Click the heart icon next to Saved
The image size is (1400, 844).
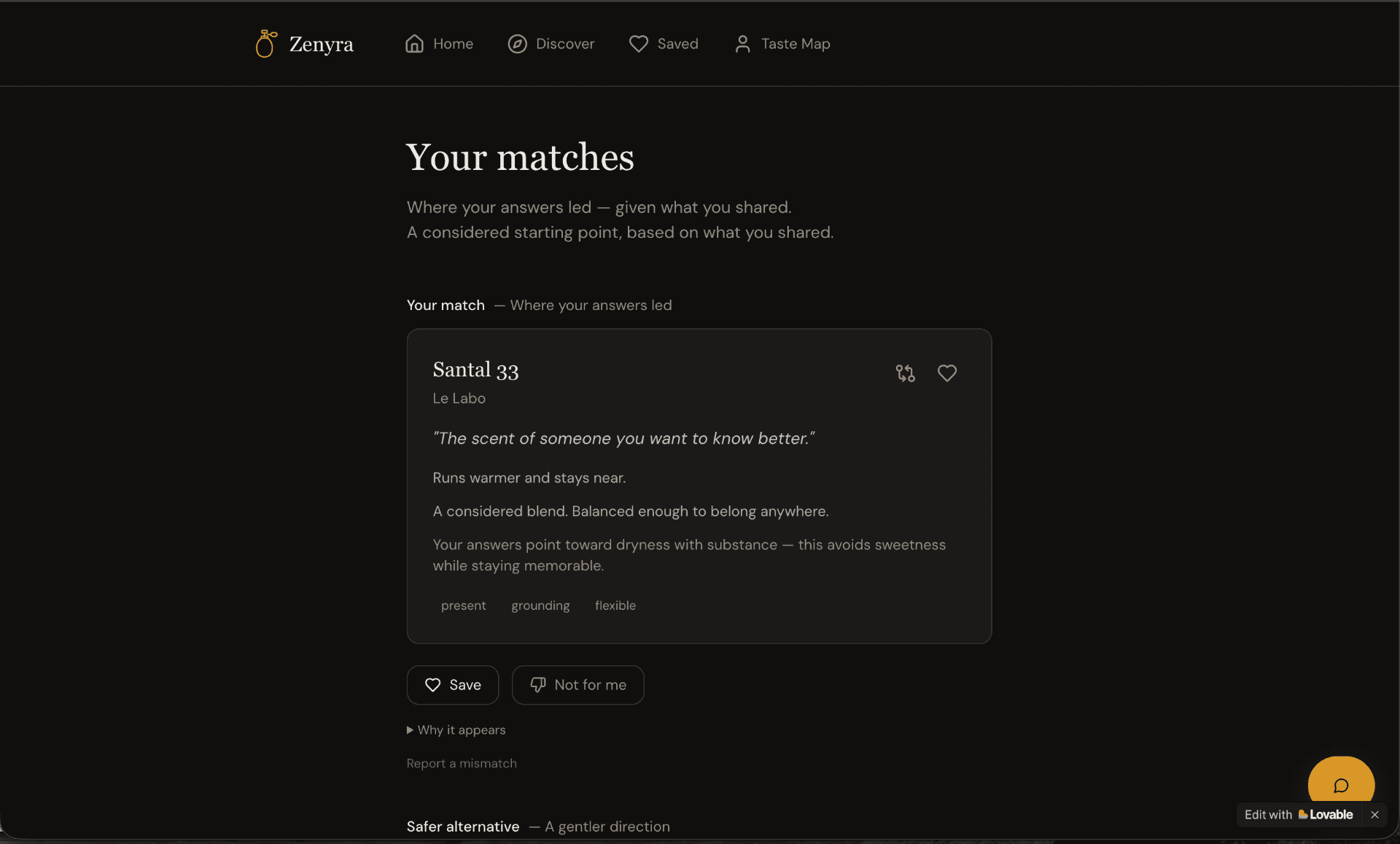click(x=638, y=44)
